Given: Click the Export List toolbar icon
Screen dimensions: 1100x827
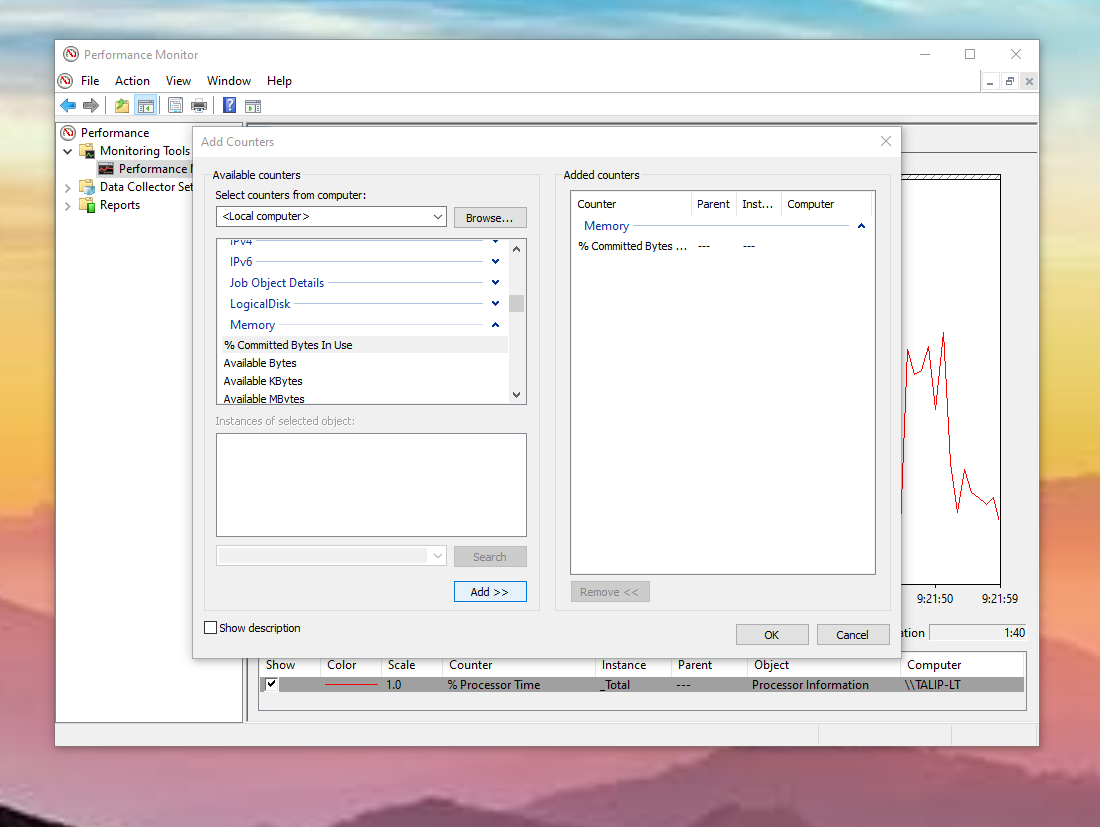Looking at the screenshot, I should click(x=175, y=106).
